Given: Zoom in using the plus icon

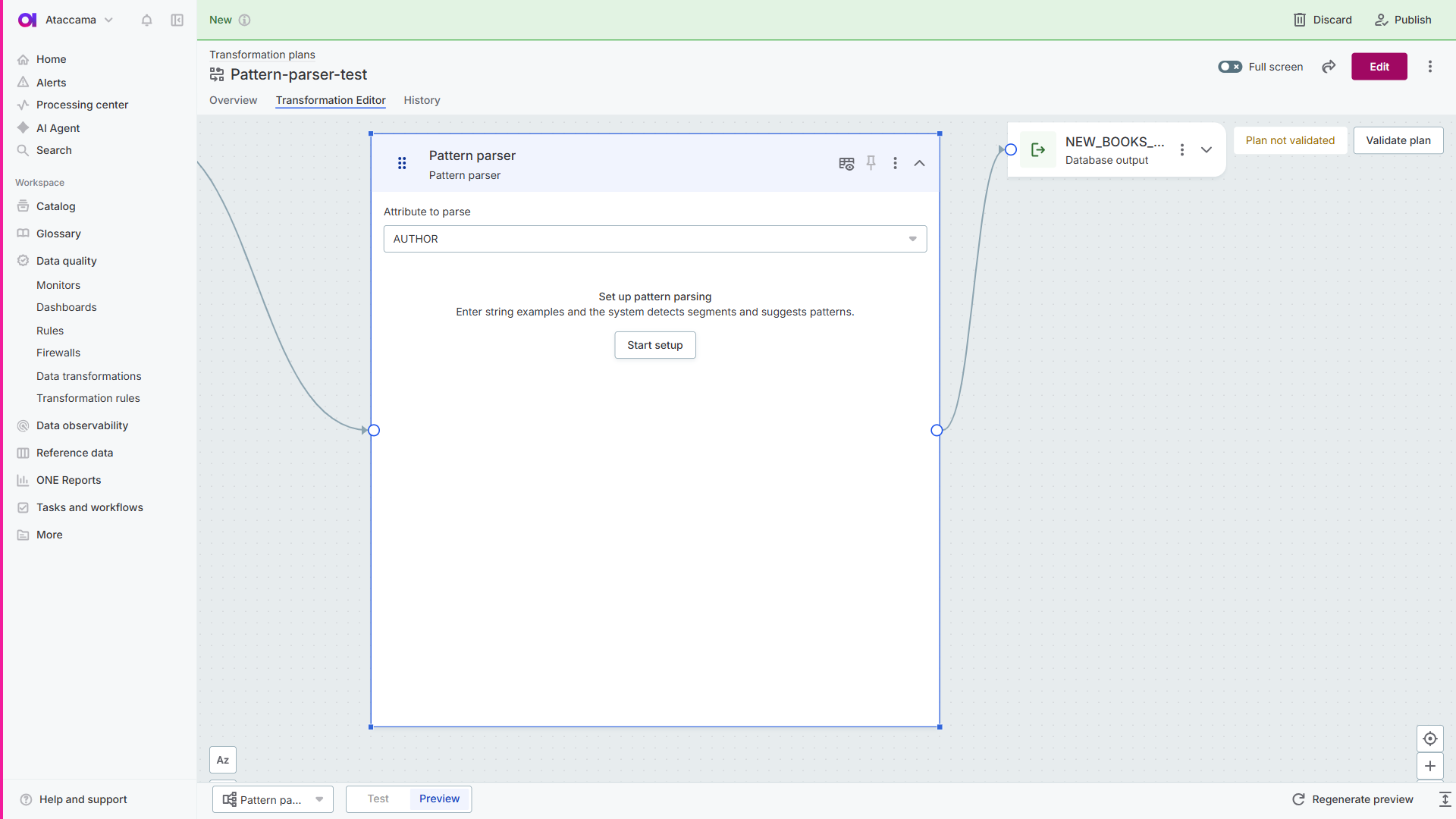Looking at the screenshot, I should click(1430, 766).
